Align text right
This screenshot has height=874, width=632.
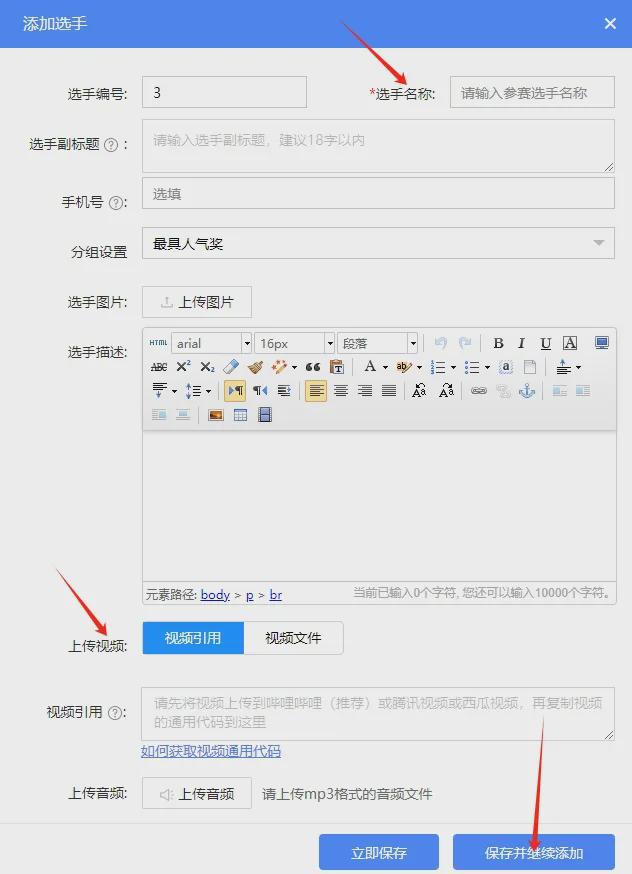[x=365, y=391]
